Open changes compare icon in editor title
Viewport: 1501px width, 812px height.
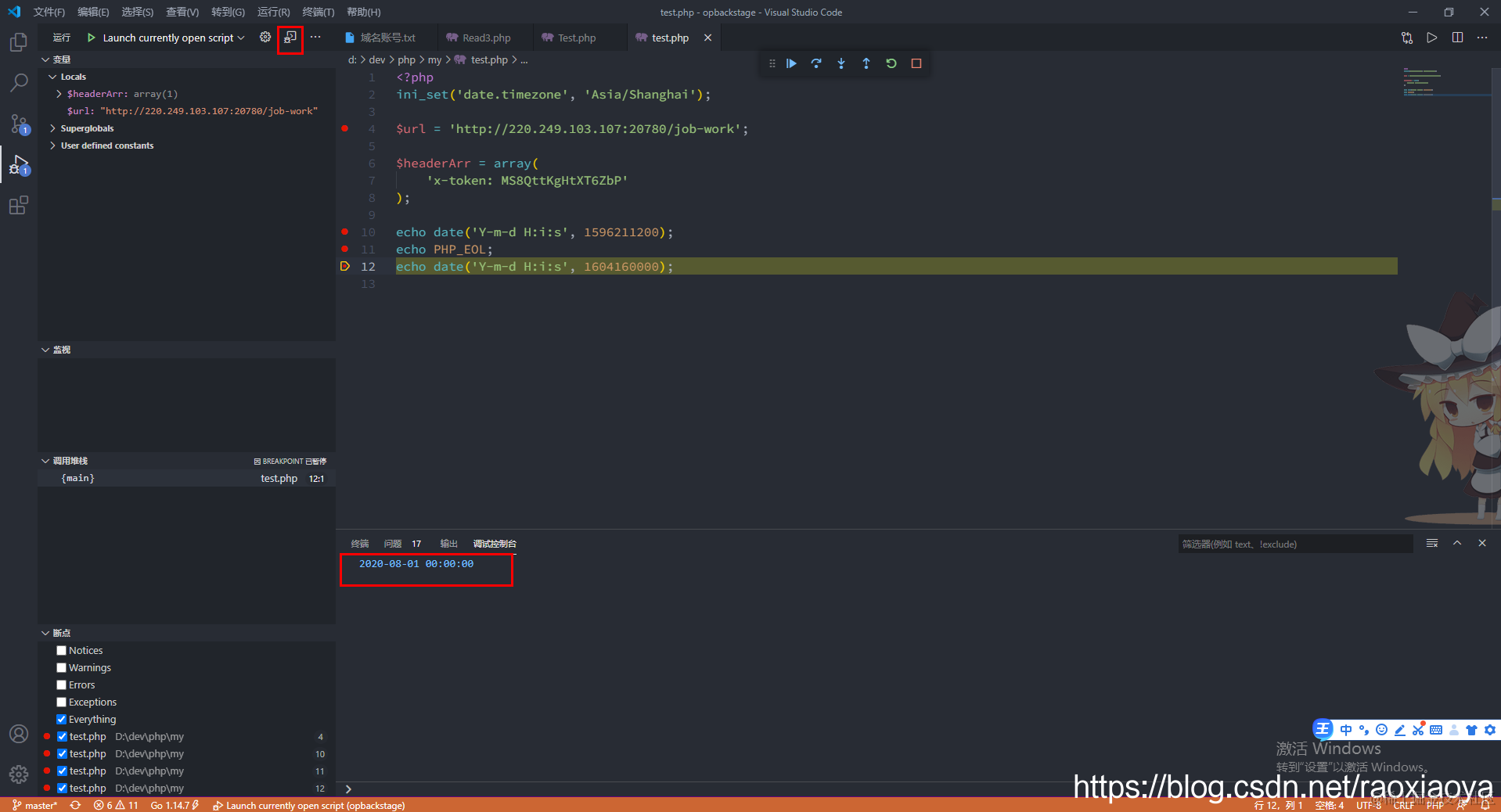pos(1407,38)
